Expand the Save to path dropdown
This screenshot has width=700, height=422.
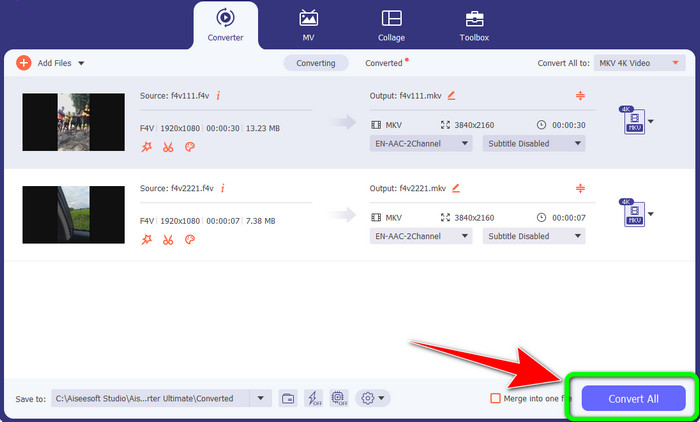point(261,398)
